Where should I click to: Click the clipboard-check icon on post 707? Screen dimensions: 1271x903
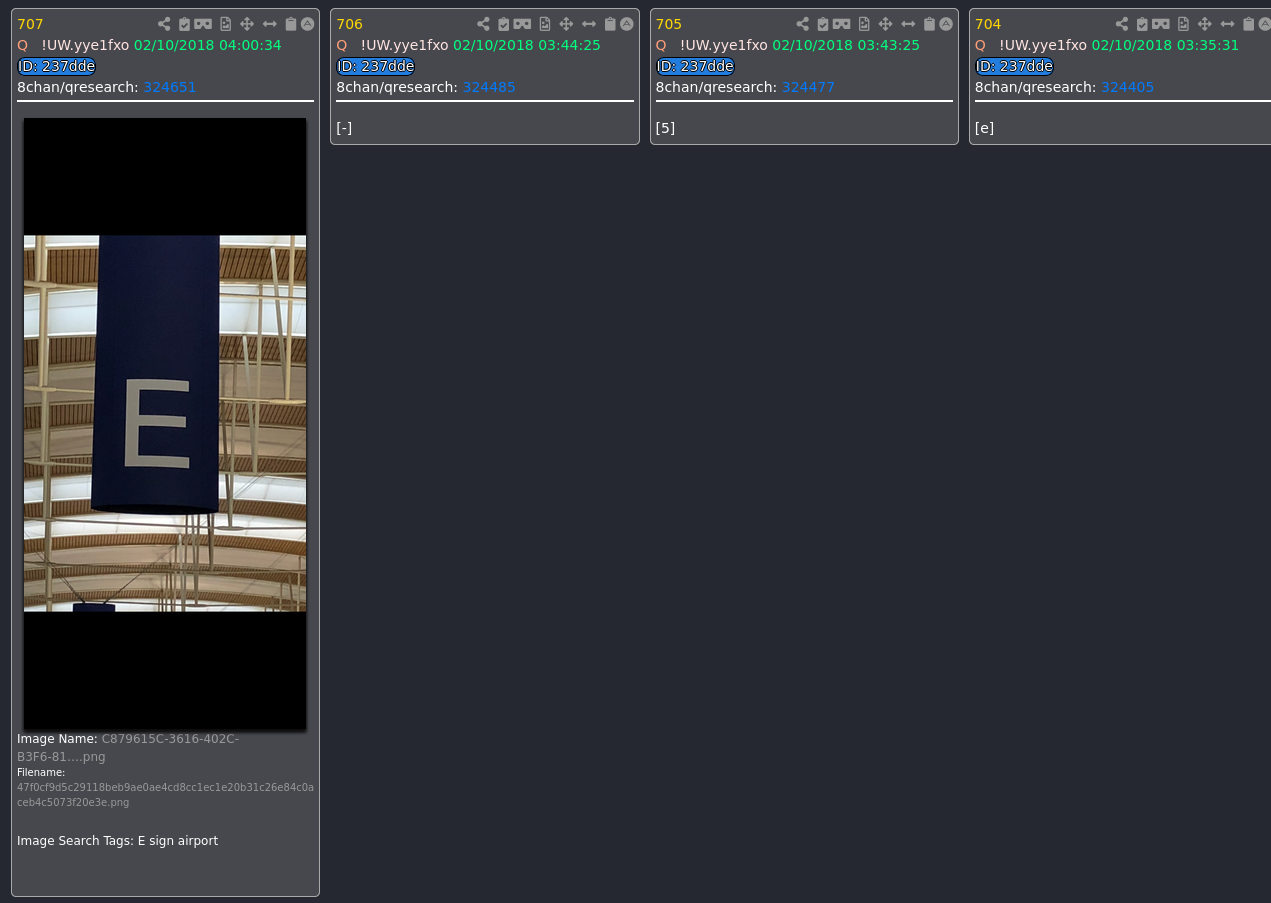(x=184, y=24)
